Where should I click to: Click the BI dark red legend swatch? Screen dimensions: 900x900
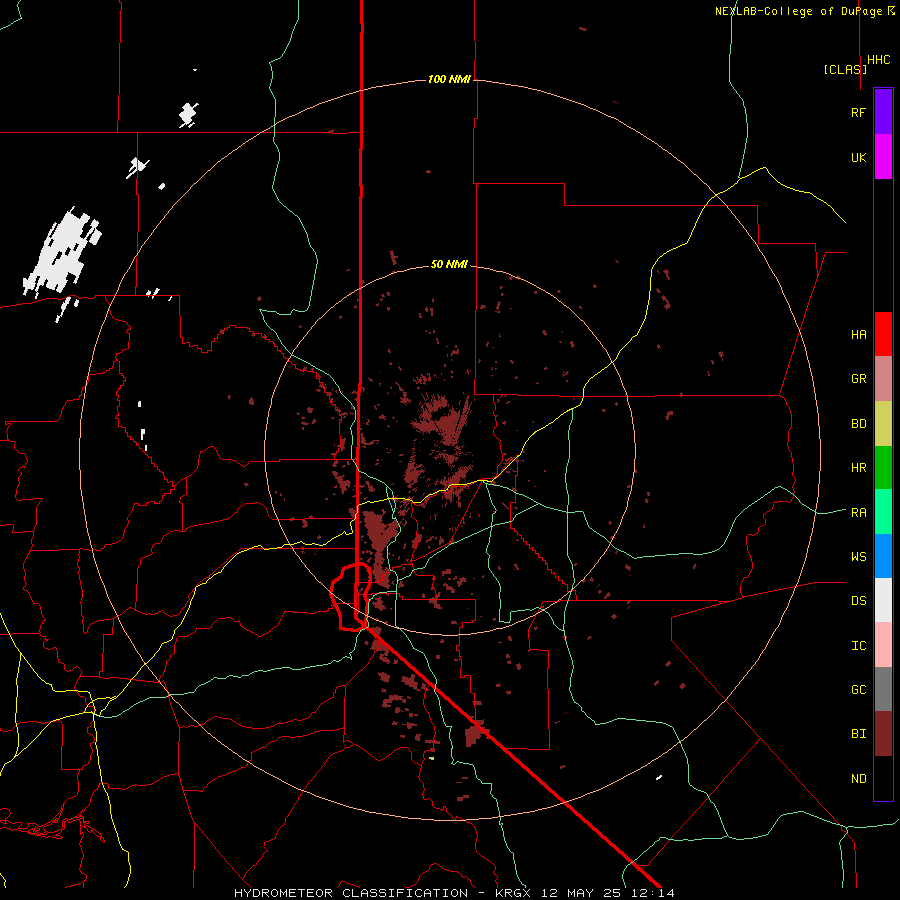pos(883,734)
